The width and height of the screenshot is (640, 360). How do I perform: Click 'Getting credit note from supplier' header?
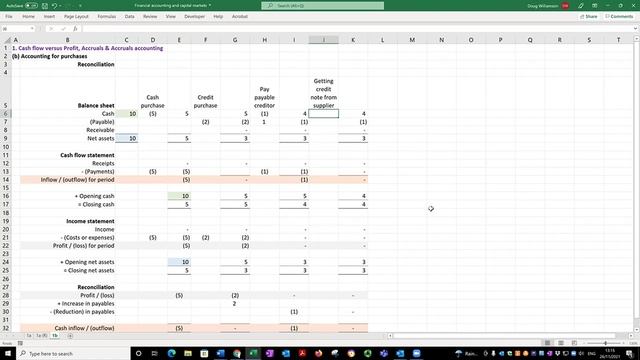coord(324,93)
